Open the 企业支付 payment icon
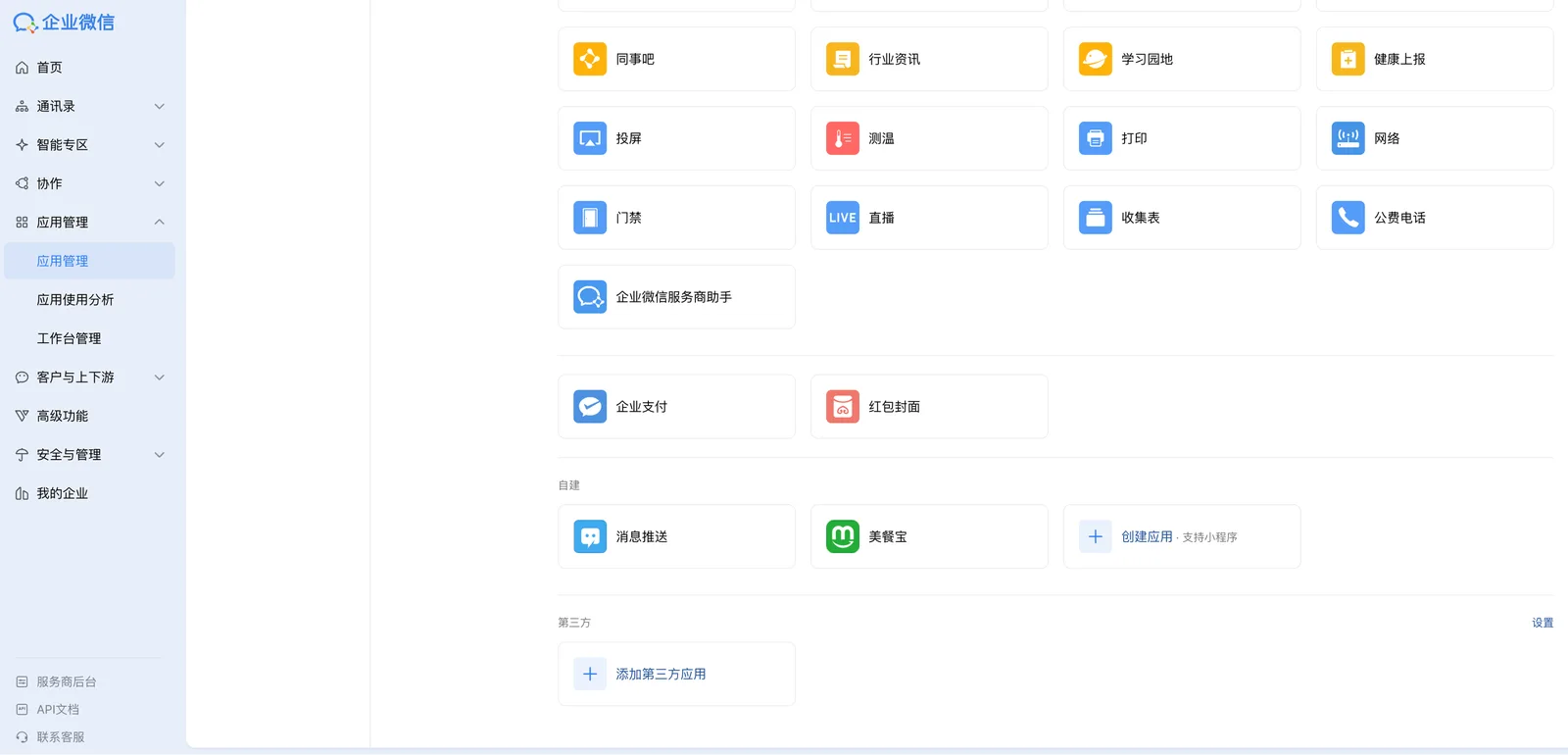Viewport: 1568px width, 755px height. point(590,406)
